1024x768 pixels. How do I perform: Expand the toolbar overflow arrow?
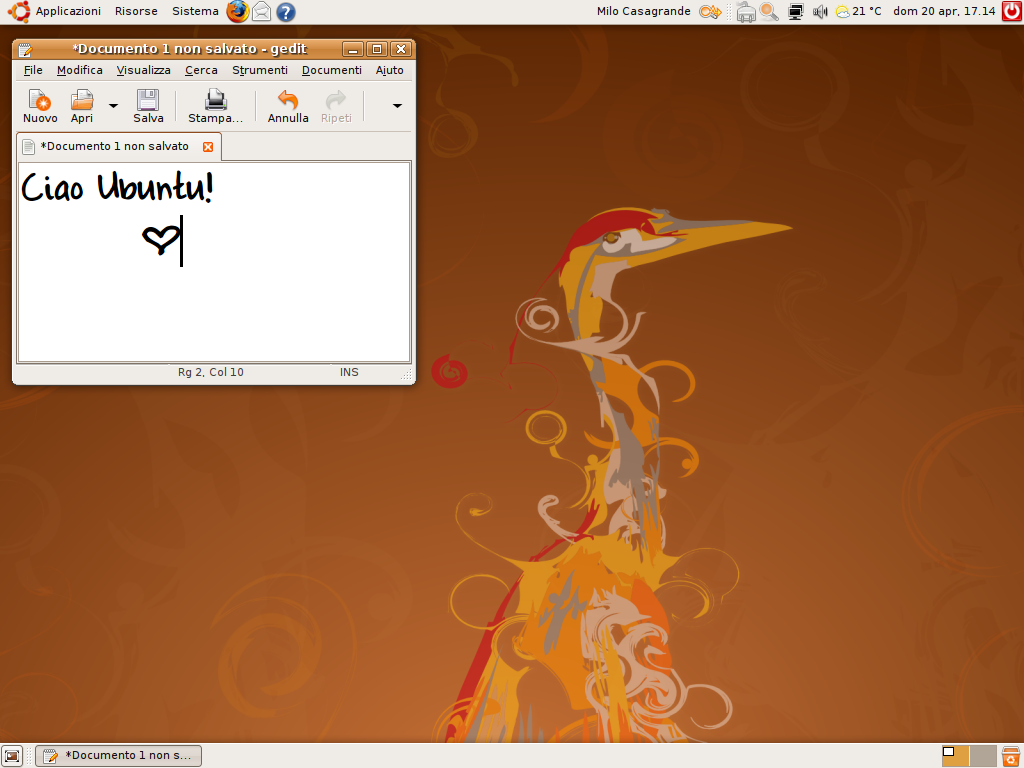pyautogui.click(x=397, y=106)
